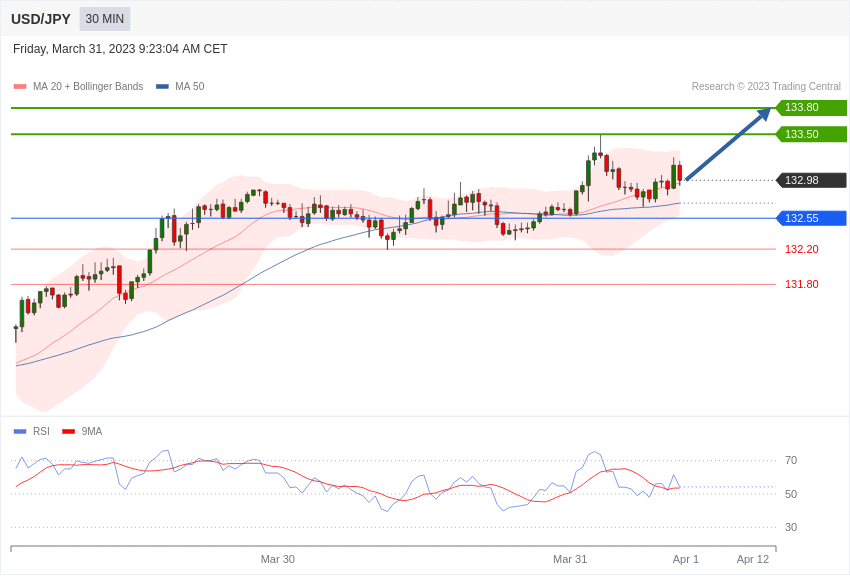Viewport: 850px width, 576px height.
Task: Click the Mar 30 date axis label
Action: (x=278, y=559)
